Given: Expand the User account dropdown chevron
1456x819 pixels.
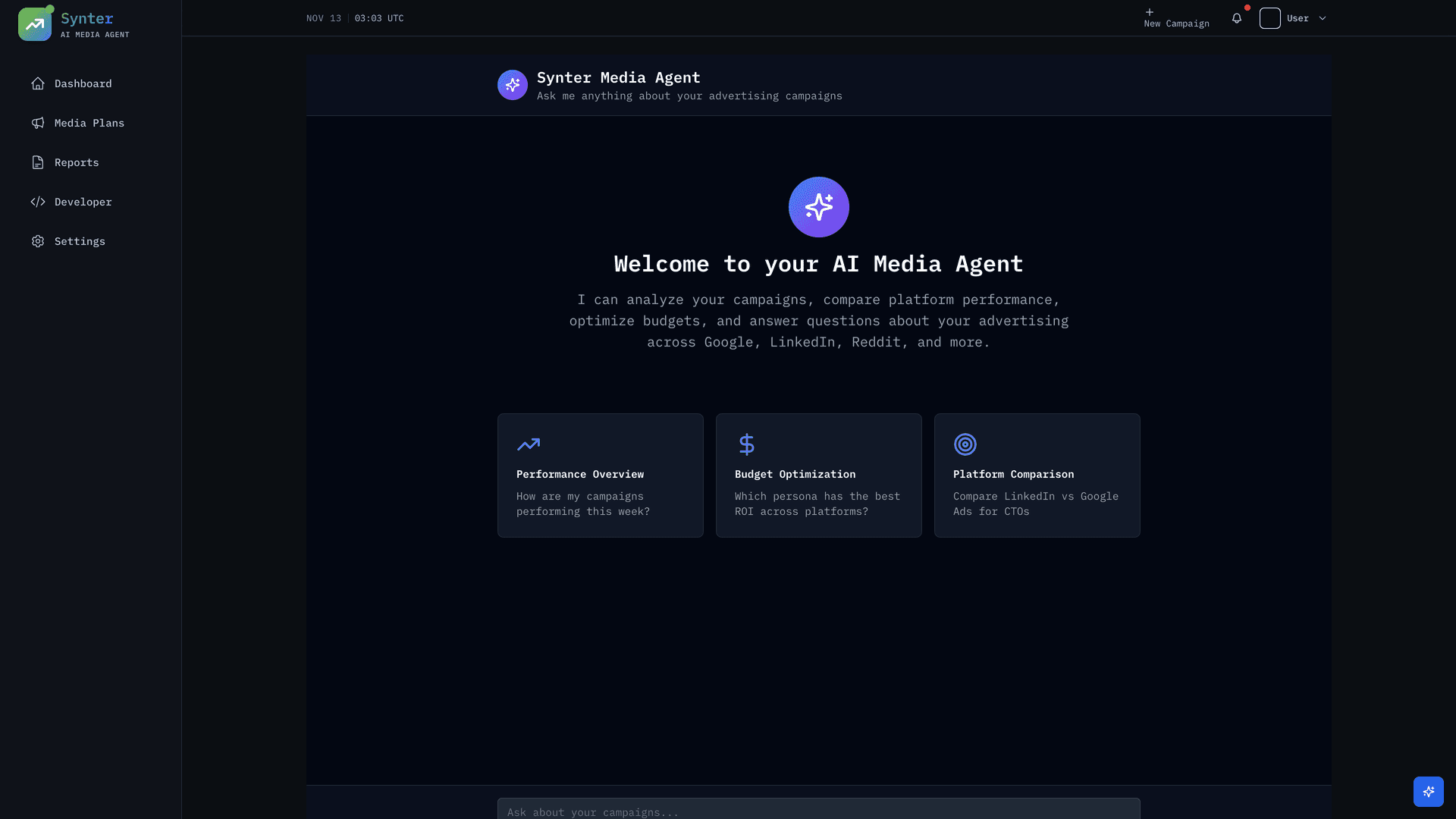Looking at the screenshot, I should pyautogui.click(x=1323, y=18).
